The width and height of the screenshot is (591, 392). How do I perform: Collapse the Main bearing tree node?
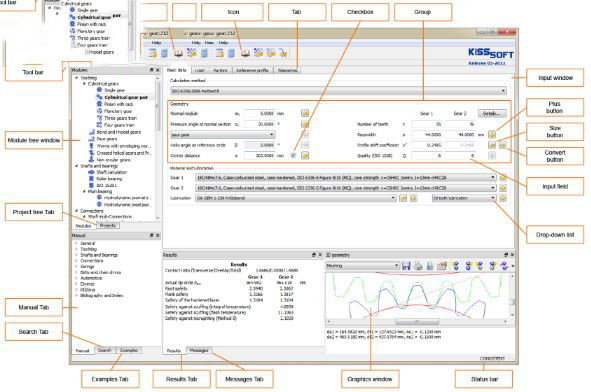click(84, 191)
